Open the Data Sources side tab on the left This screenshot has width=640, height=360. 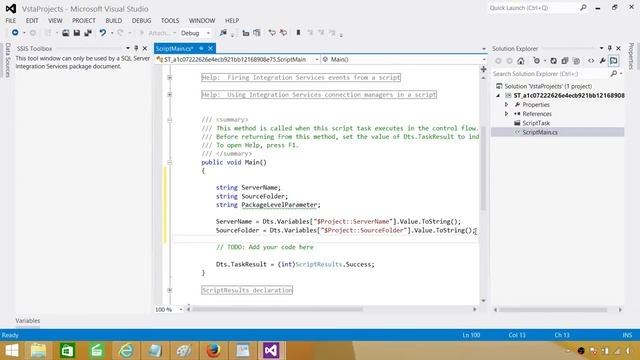7,60
